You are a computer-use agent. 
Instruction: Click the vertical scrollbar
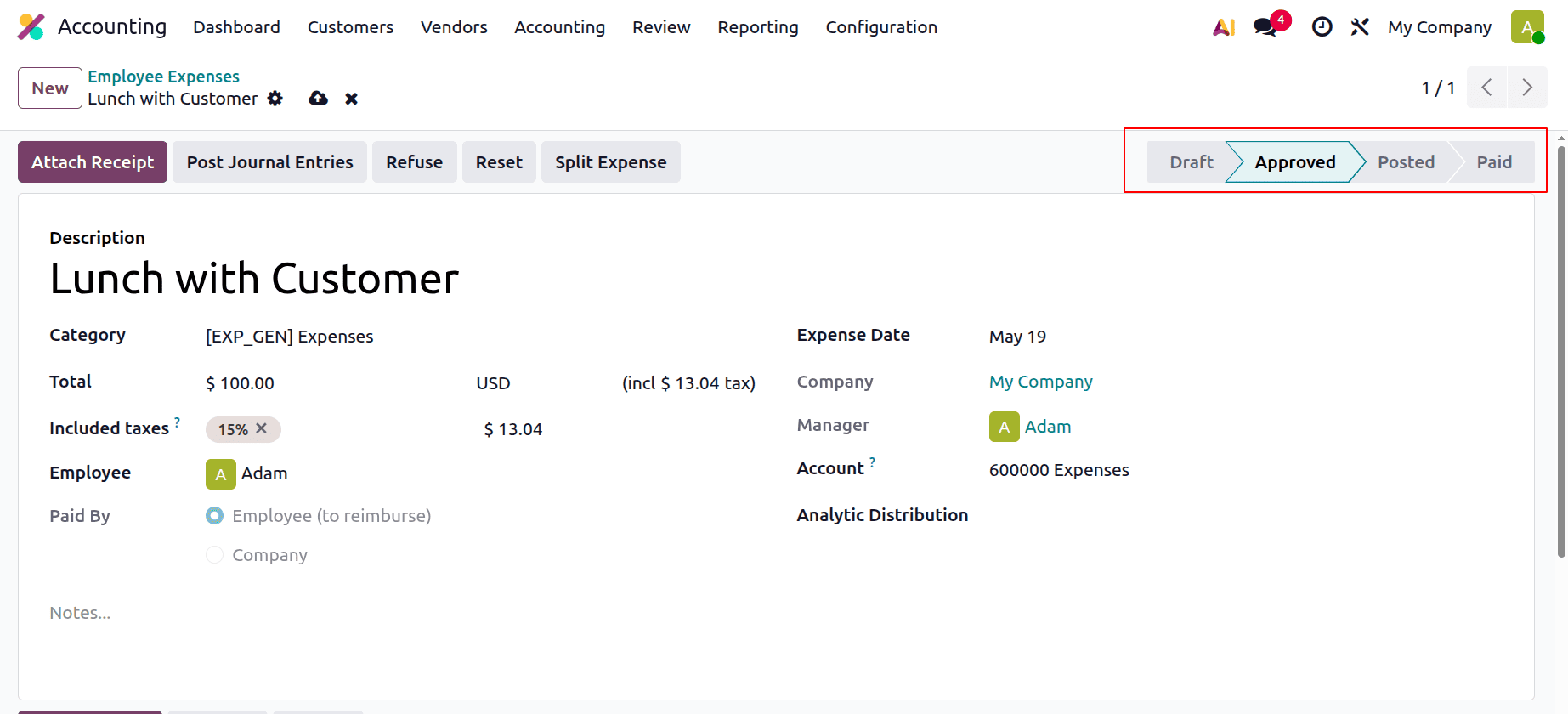pos(1561,352)
